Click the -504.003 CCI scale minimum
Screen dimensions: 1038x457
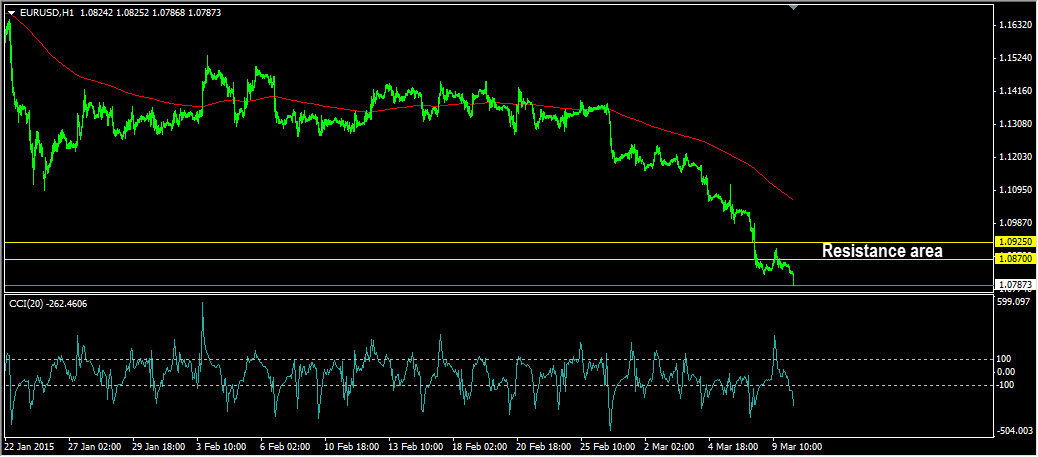pos(1014,431)
